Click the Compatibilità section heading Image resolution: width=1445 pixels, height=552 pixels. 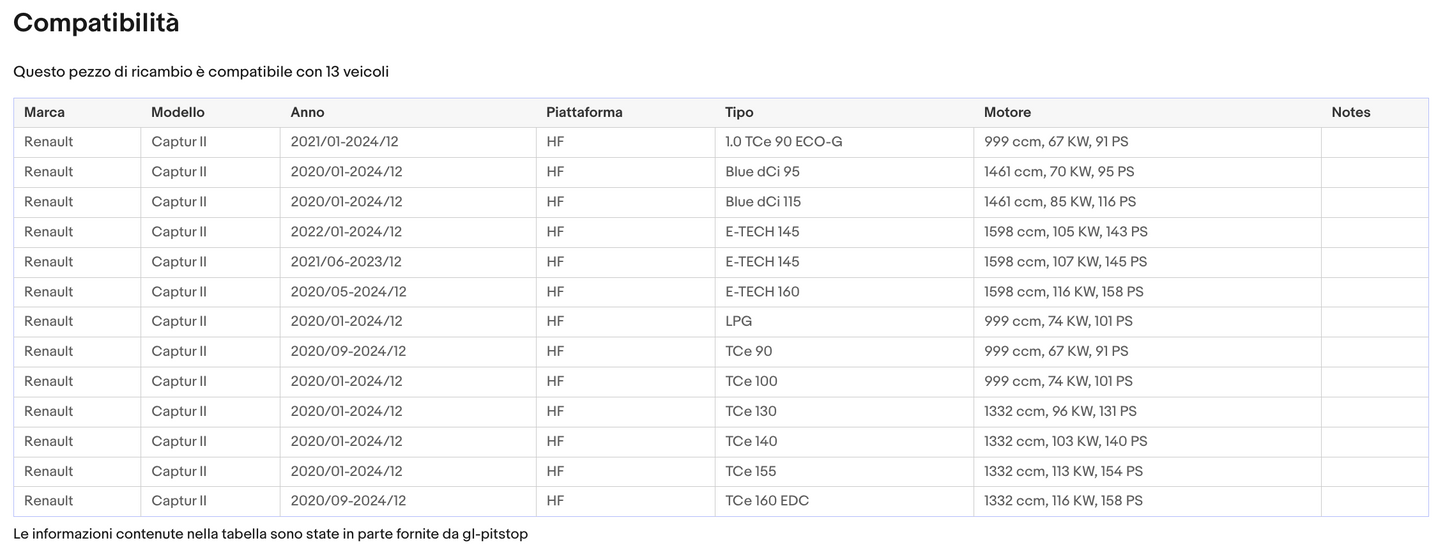click(96, 23)
